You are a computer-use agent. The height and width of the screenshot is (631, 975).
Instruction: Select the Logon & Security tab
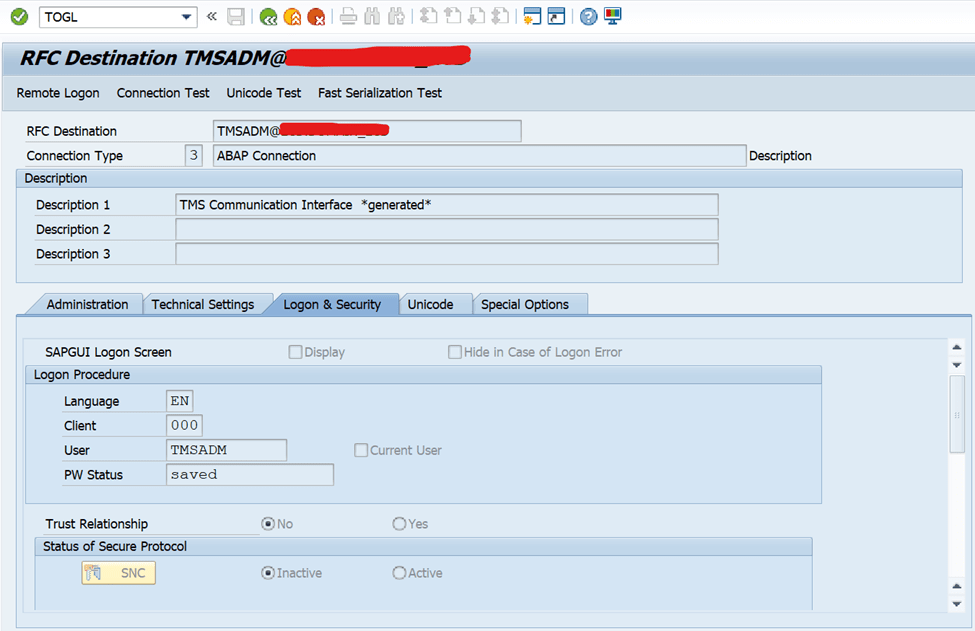point(332,305)
